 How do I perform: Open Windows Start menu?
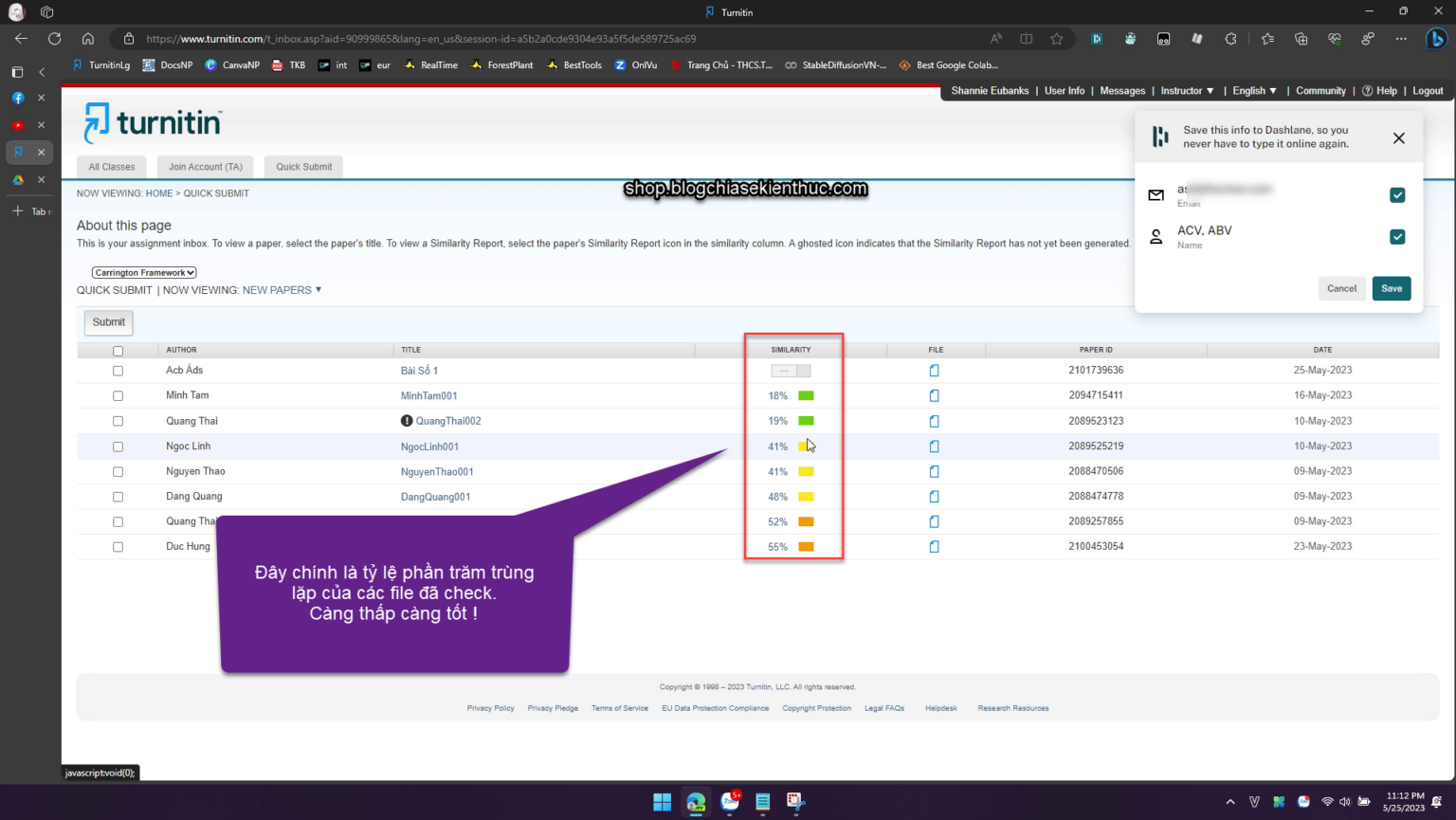coord(663,802)
